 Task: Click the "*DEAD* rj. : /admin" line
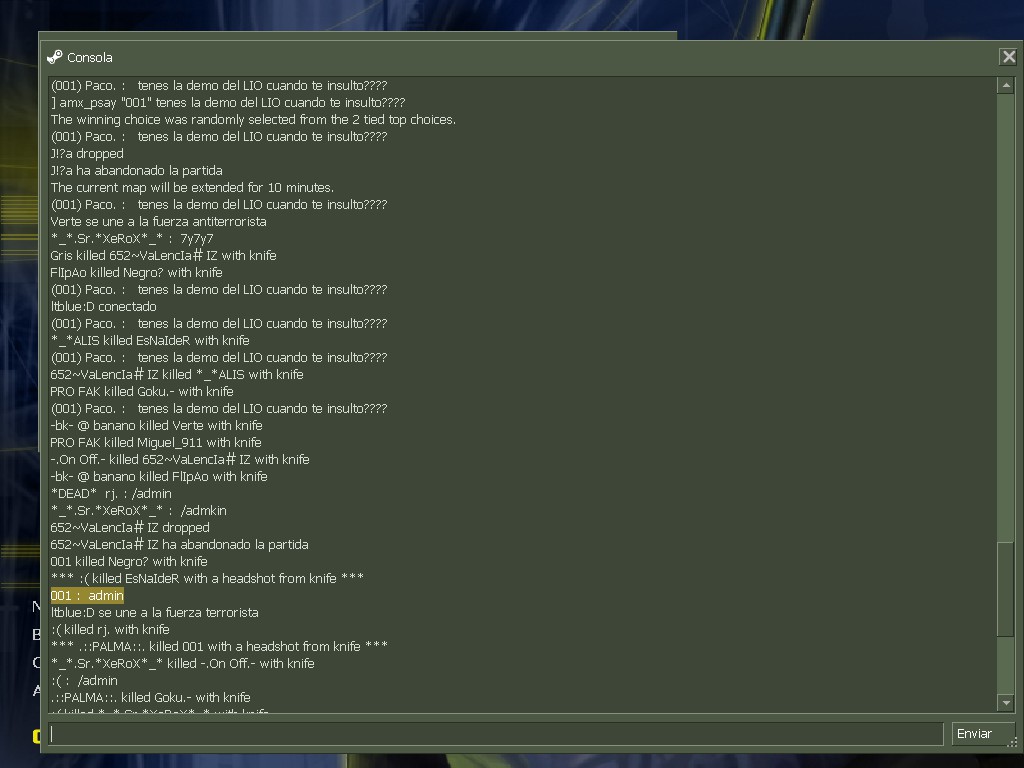[x=111, y=494]
